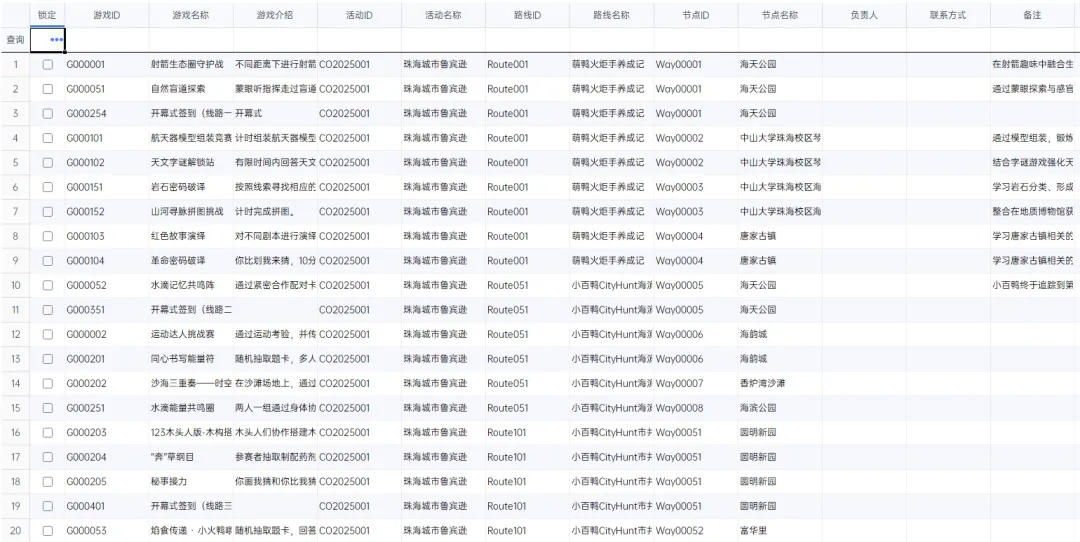Click the 备注 column header

click(1032, 16)
